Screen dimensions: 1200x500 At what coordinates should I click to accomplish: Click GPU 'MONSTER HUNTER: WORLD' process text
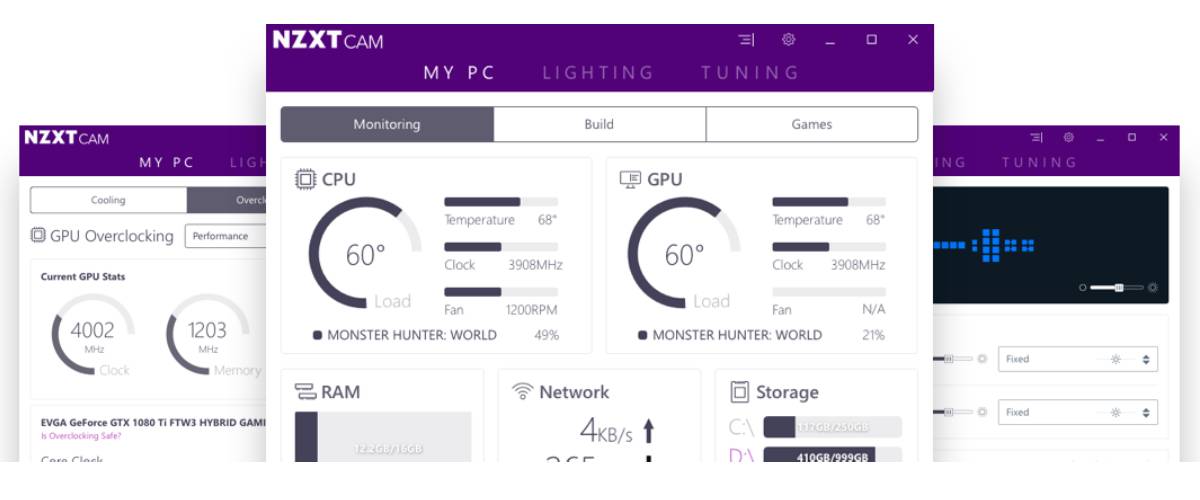point(737,335)
